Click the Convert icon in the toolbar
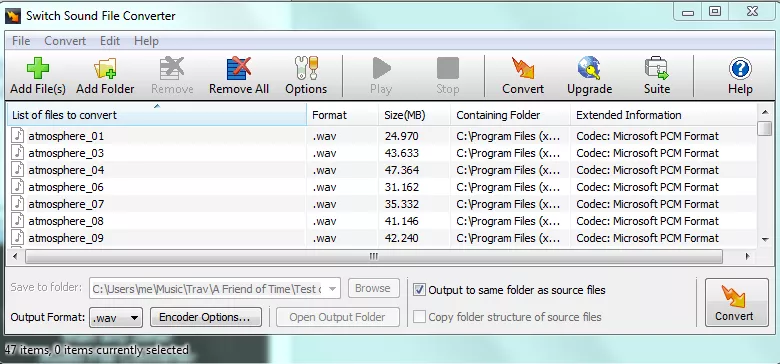 (x=523, y=69)
